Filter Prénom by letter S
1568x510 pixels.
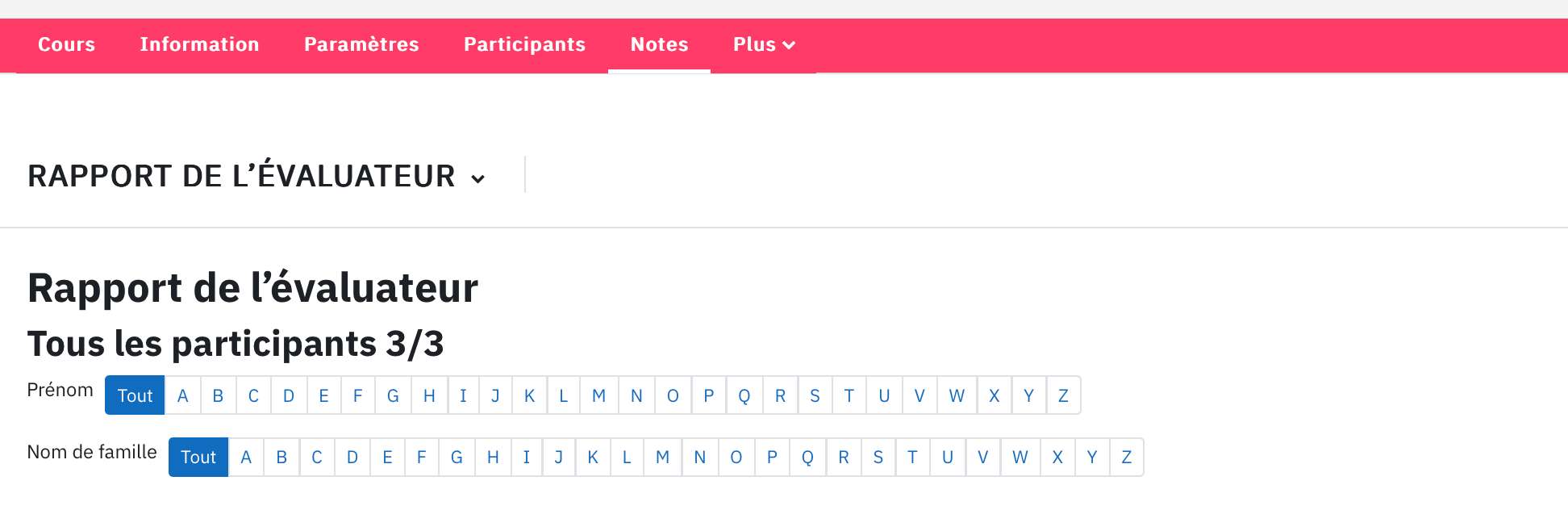(815, 395)
